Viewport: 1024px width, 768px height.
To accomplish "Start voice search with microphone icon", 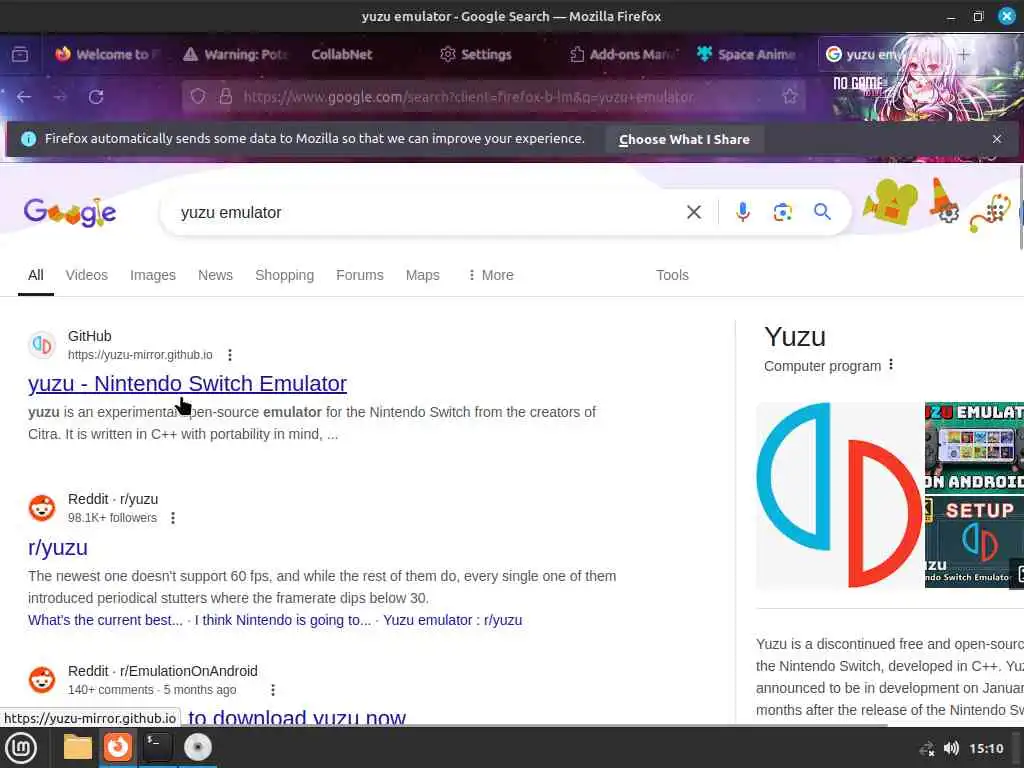I will pos(743,212).
